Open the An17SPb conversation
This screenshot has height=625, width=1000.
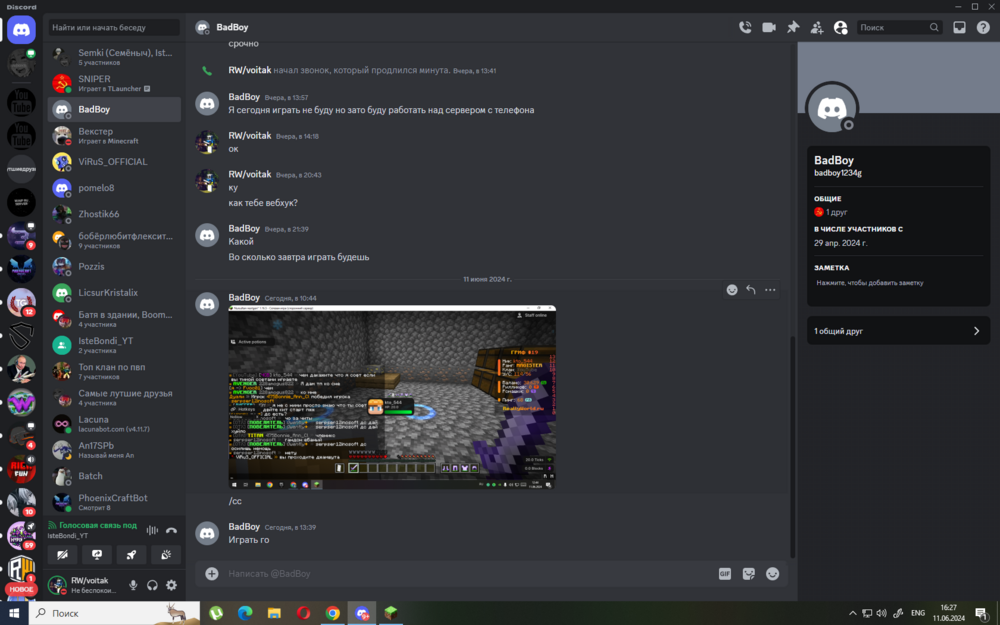point(114,450)
